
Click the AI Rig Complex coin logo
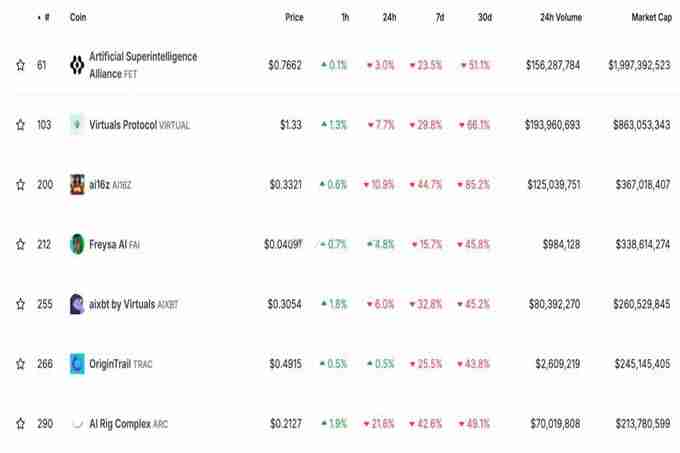coord(77,424)
